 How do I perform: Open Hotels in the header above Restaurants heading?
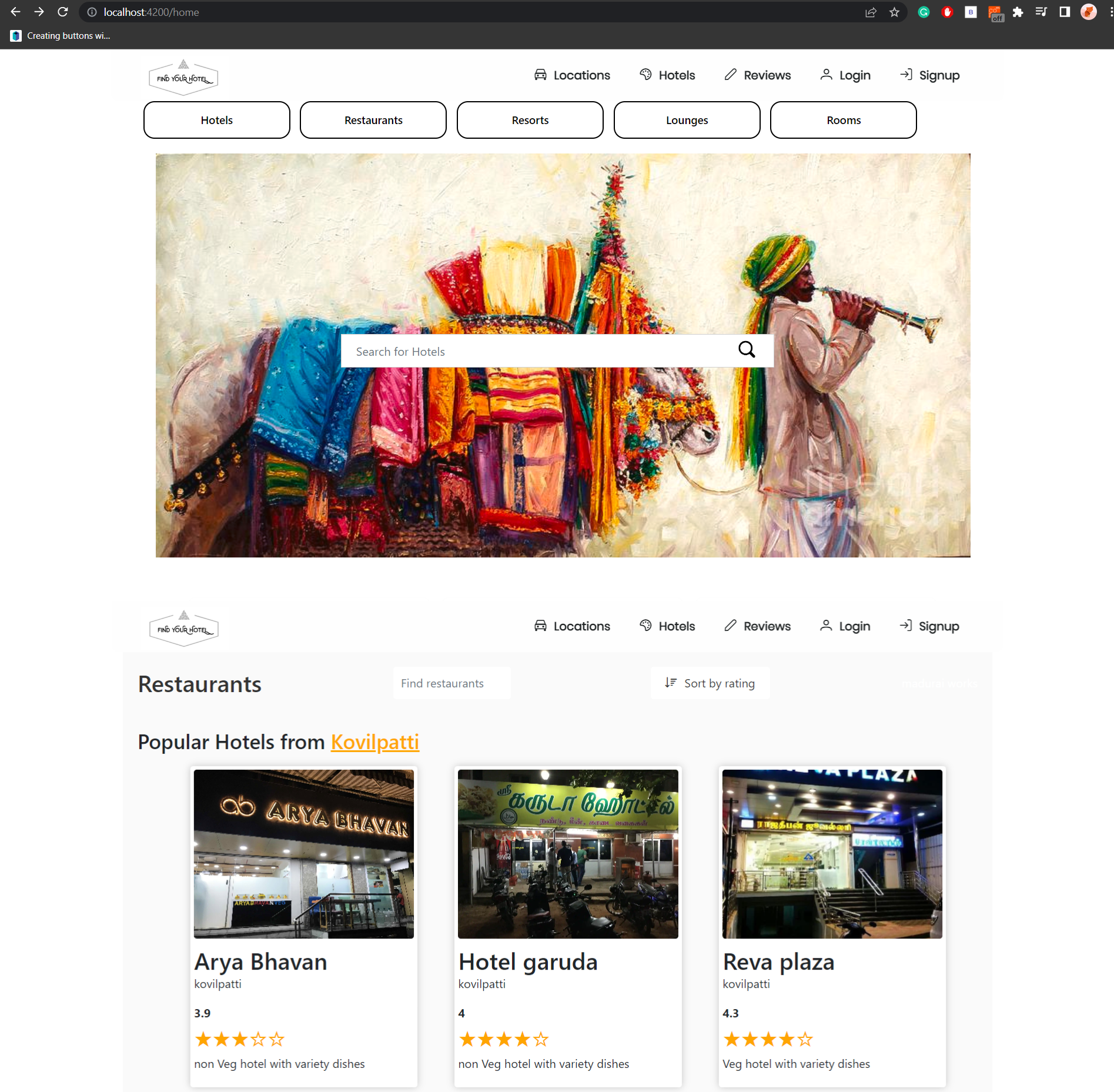(667, 626)
